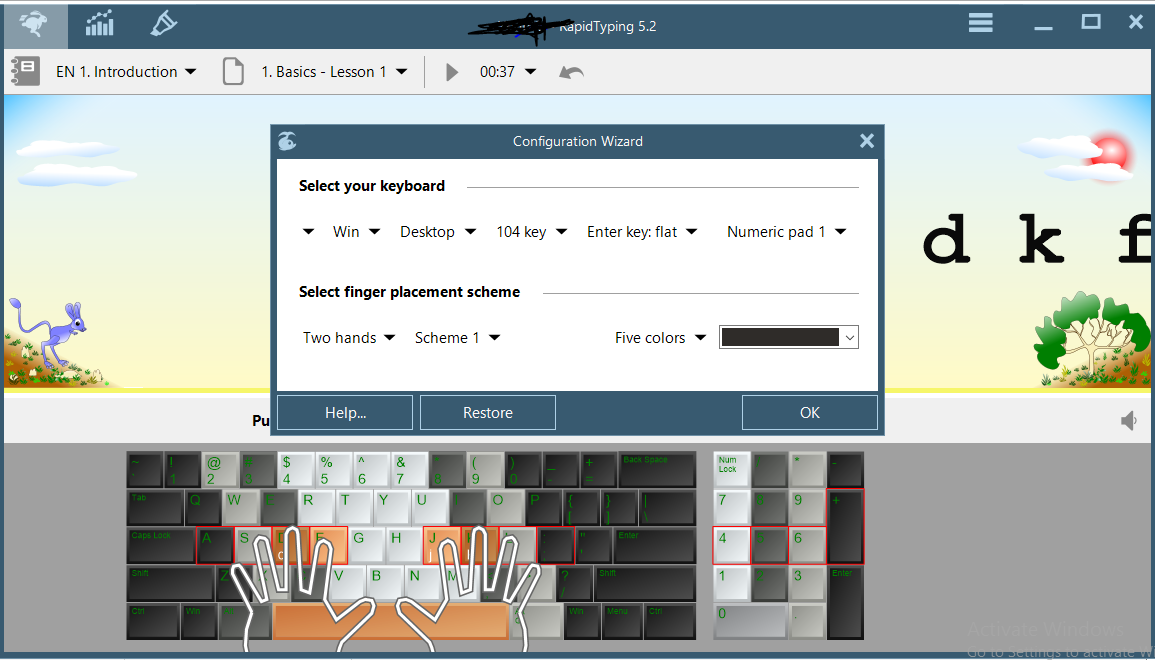
Task: Click the orange space bar key
Action: (390, 621)
